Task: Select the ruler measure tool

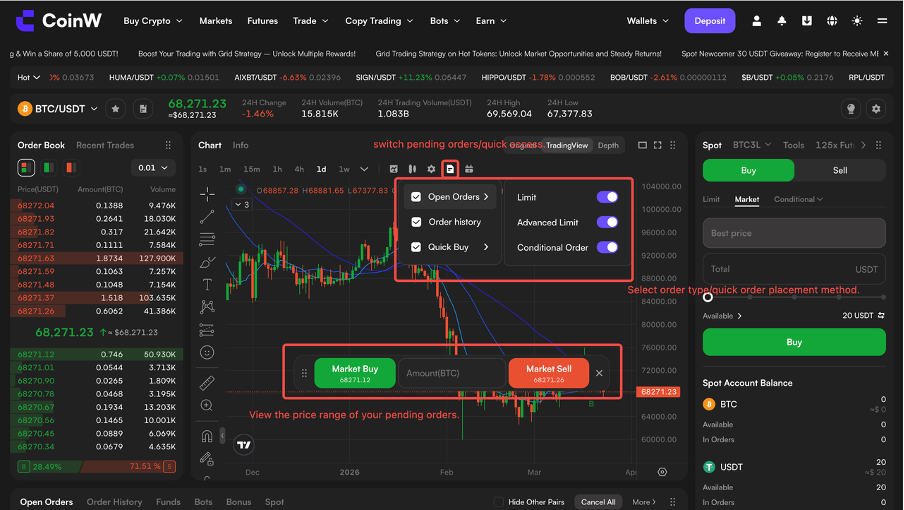Action: click(207, 383)
